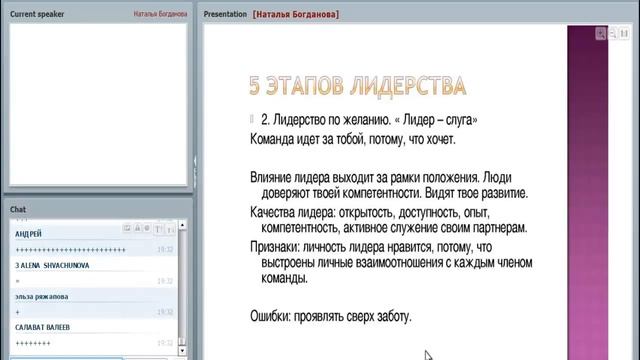Viewport: 640px width, 360px height.
Task: Increase chat font size with larger T icon
Action: click(x=158, y=229)
